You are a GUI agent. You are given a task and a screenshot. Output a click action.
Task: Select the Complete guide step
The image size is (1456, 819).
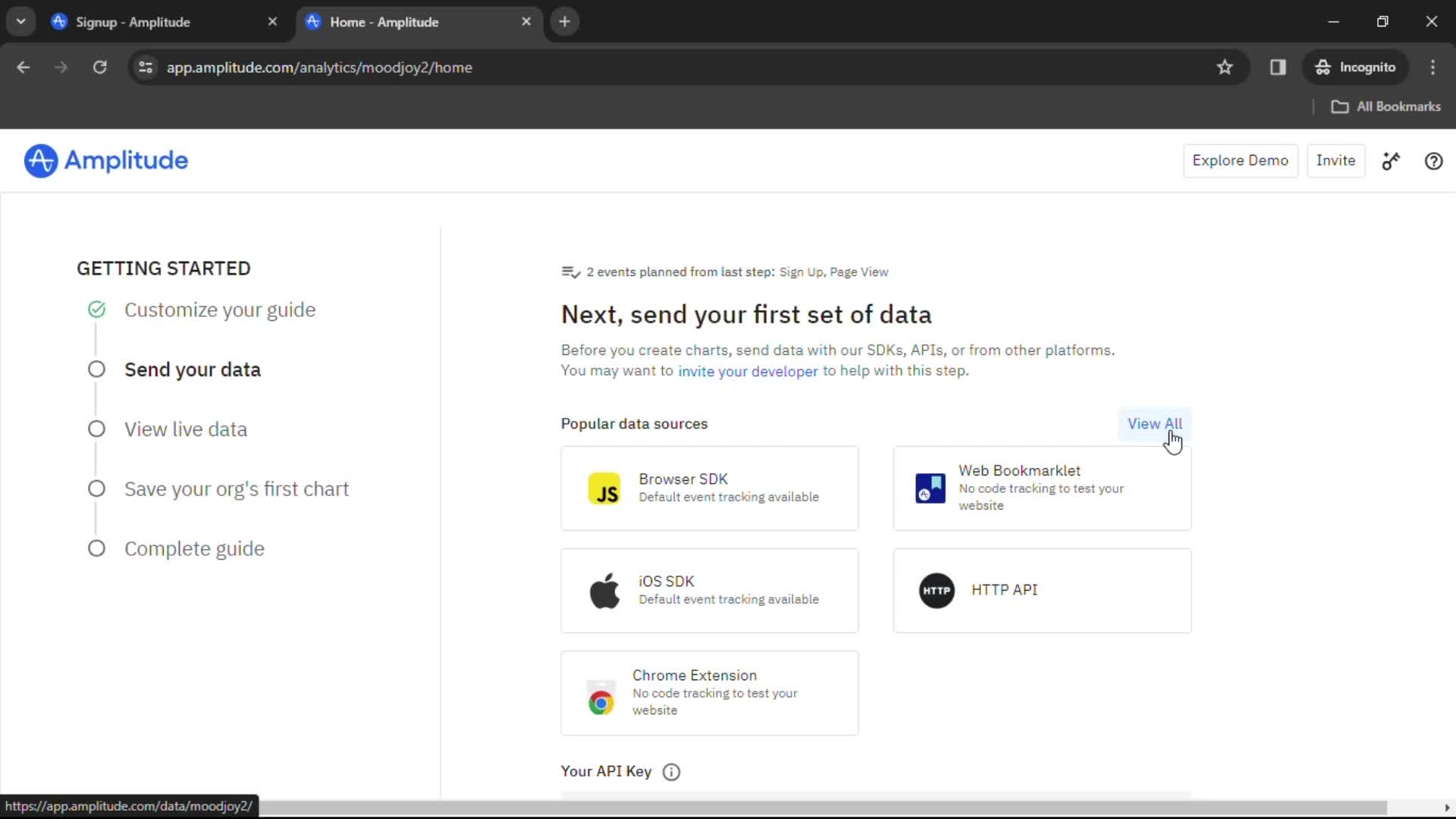click(x=194, y=548)
